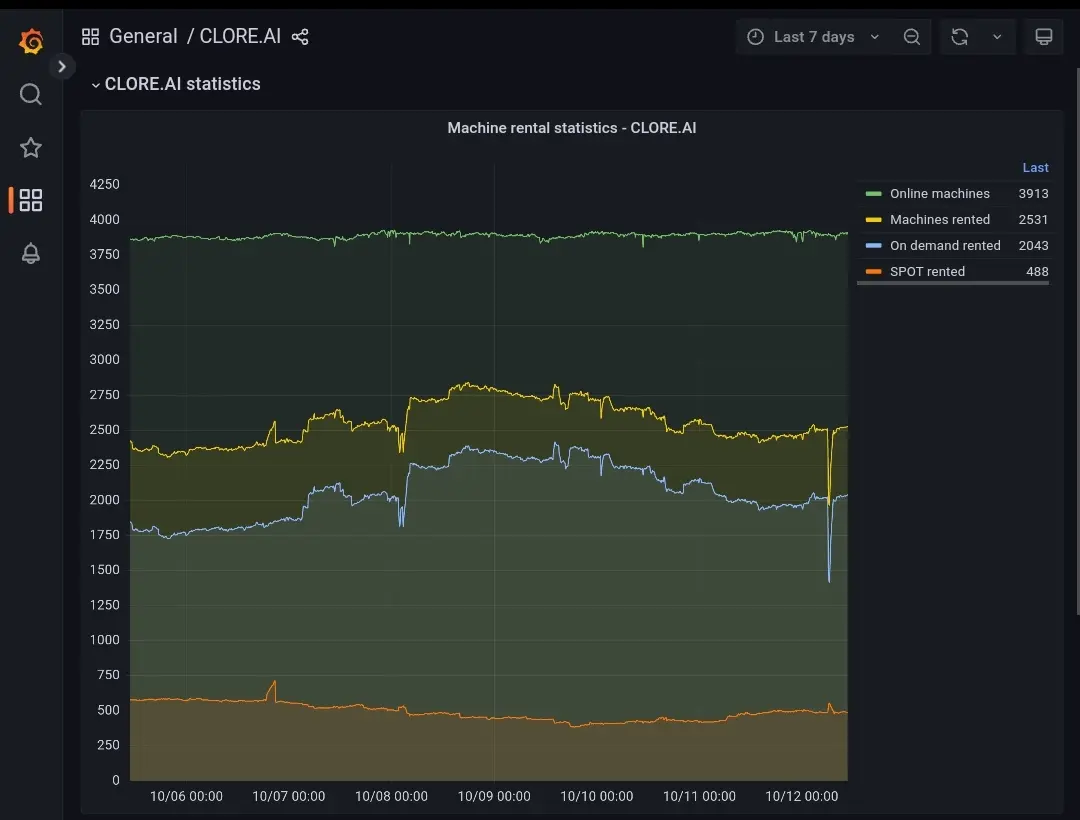Click the 10/09 00:00 x-axis label

click(x=494, y=797)
